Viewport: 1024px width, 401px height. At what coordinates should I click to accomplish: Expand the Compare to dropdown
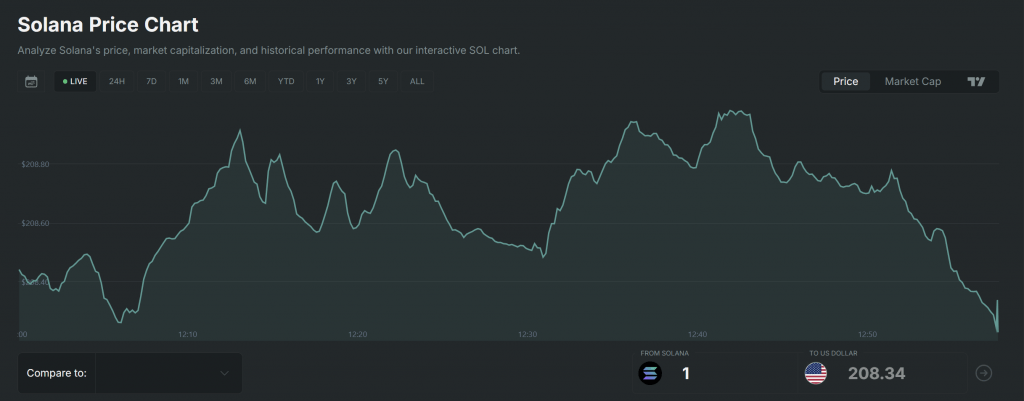pos(130,373)
